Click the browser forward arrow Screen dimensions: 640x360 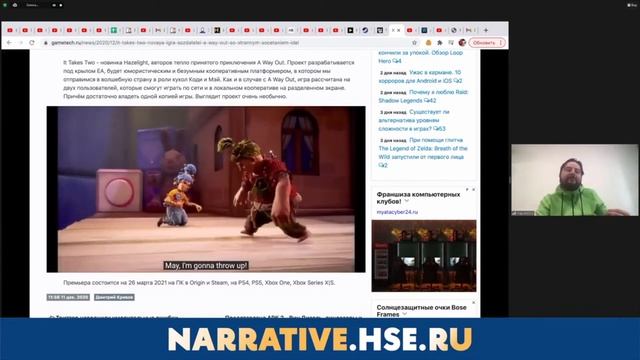pos(20,42)
